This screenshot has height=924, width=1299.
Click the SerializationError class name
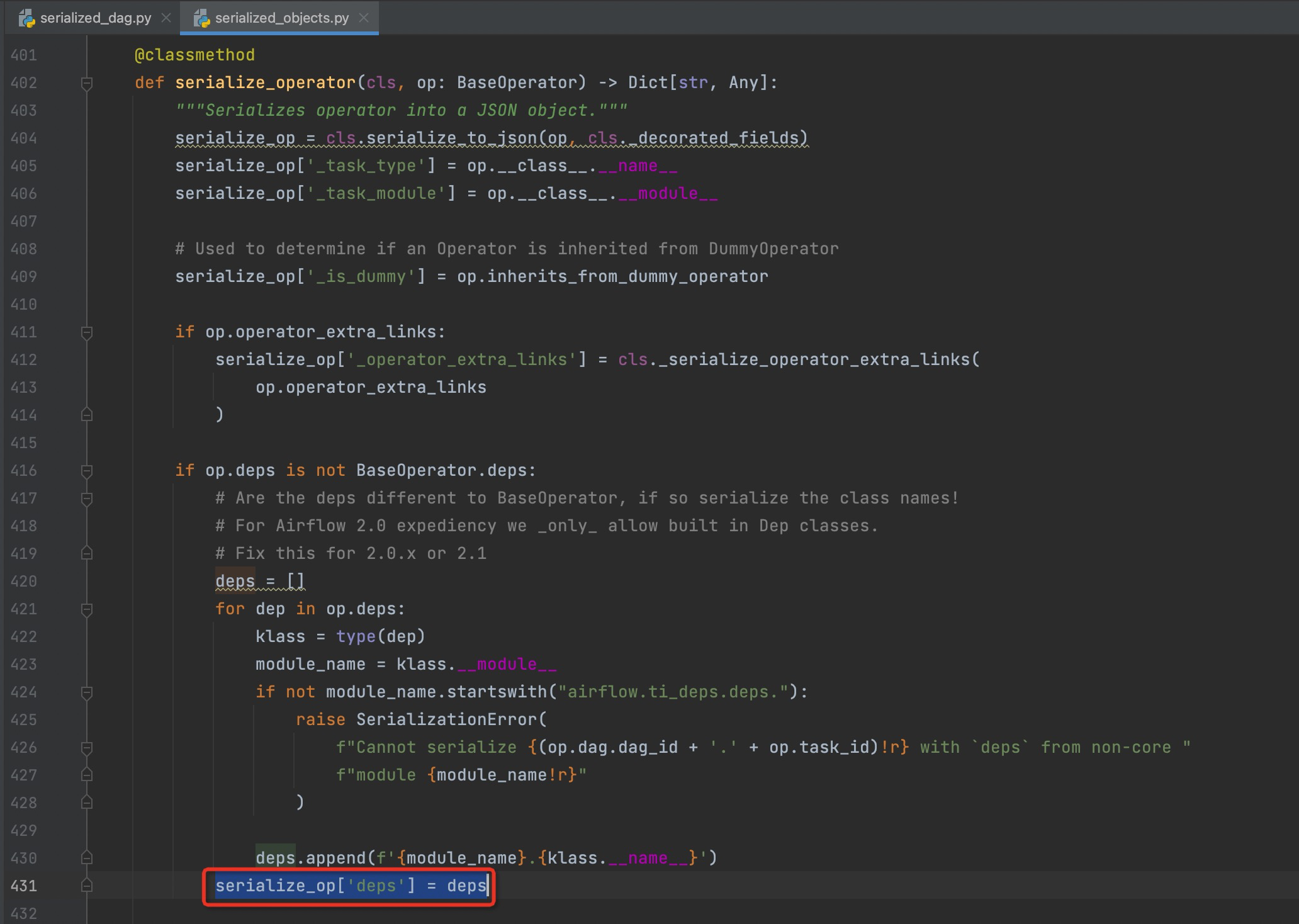(446, 719)
